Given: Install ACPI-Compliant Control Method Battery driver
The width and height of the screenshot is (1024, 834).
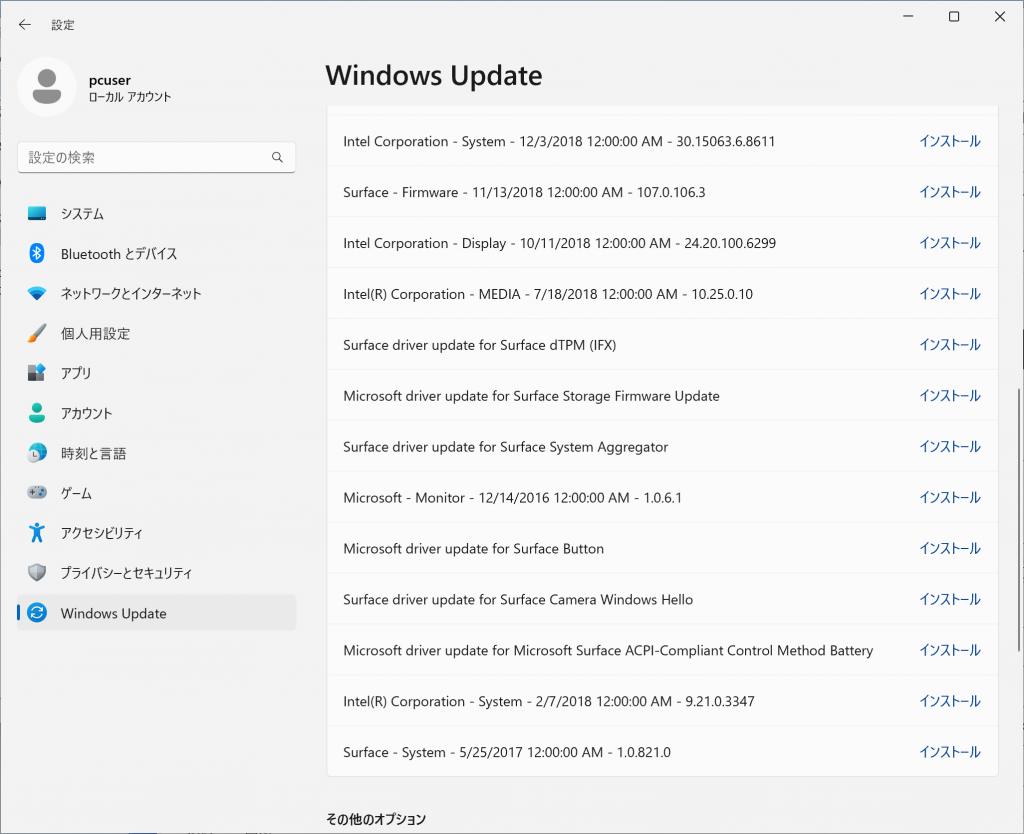Looking at the screenshot, I should click(x=950, y=650).
